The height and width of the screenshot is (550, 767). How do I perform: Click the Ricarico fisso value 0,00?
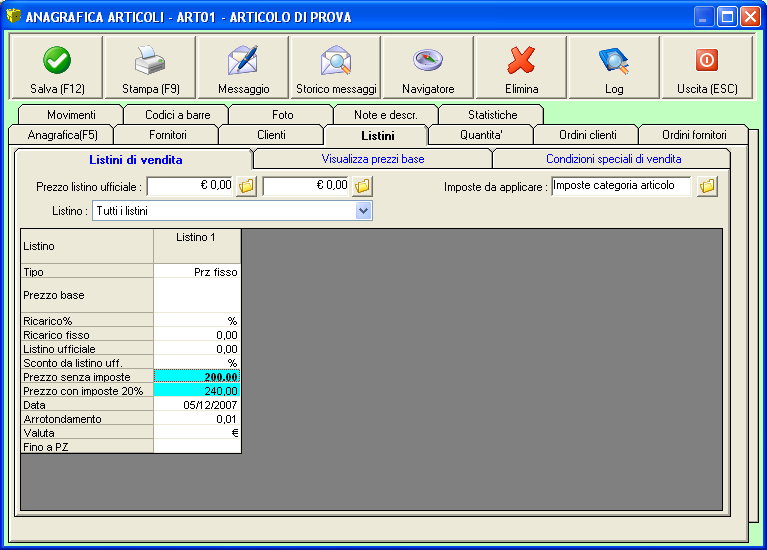197,335
